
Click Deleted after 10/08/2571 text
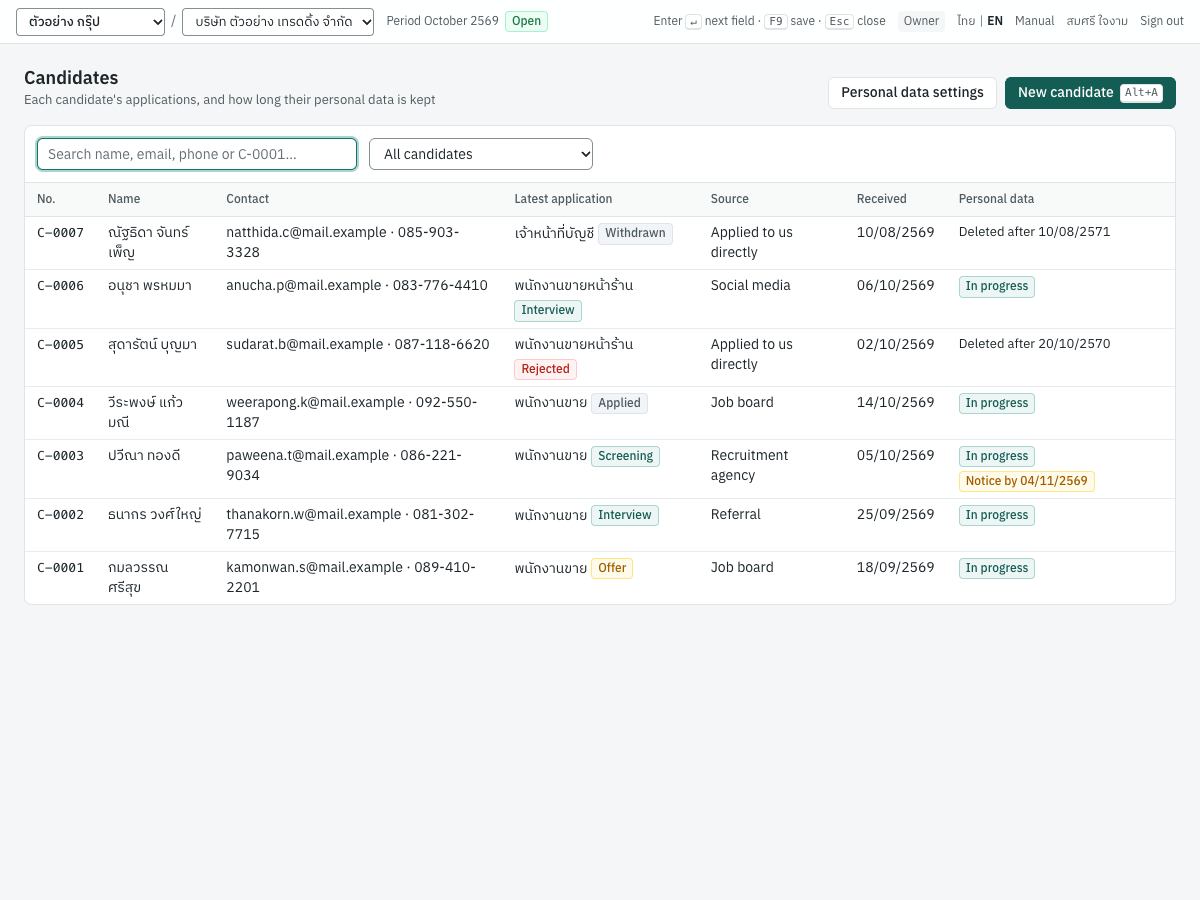pyautogui.click(x=1034, y=232)
